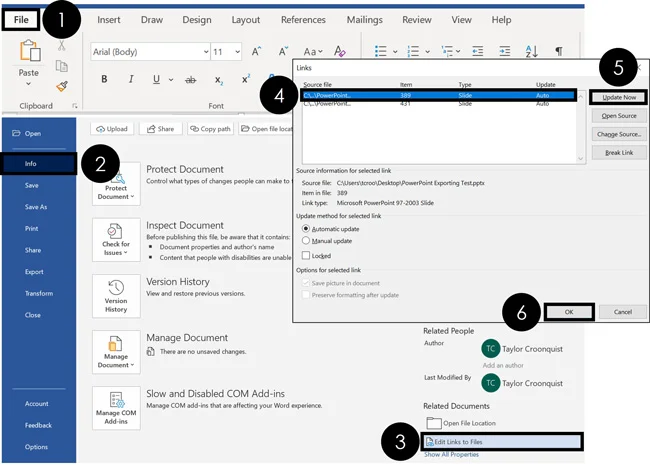Apply Superscript formatting
This screenshot has height=465, width=650.
click(246, 79)
